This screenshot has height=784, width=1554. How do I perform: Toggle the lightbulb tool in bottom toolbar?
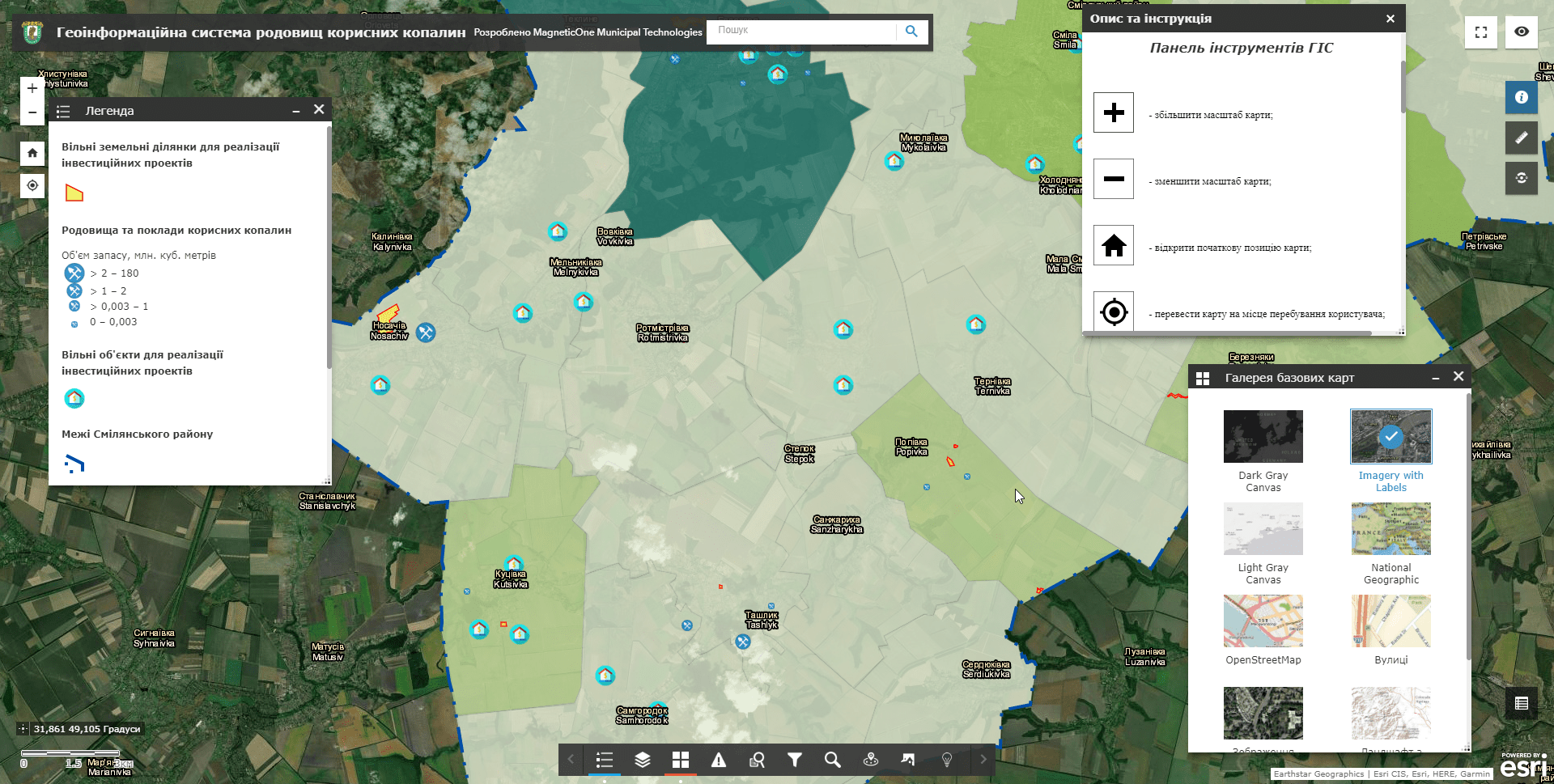pos(945,760)
